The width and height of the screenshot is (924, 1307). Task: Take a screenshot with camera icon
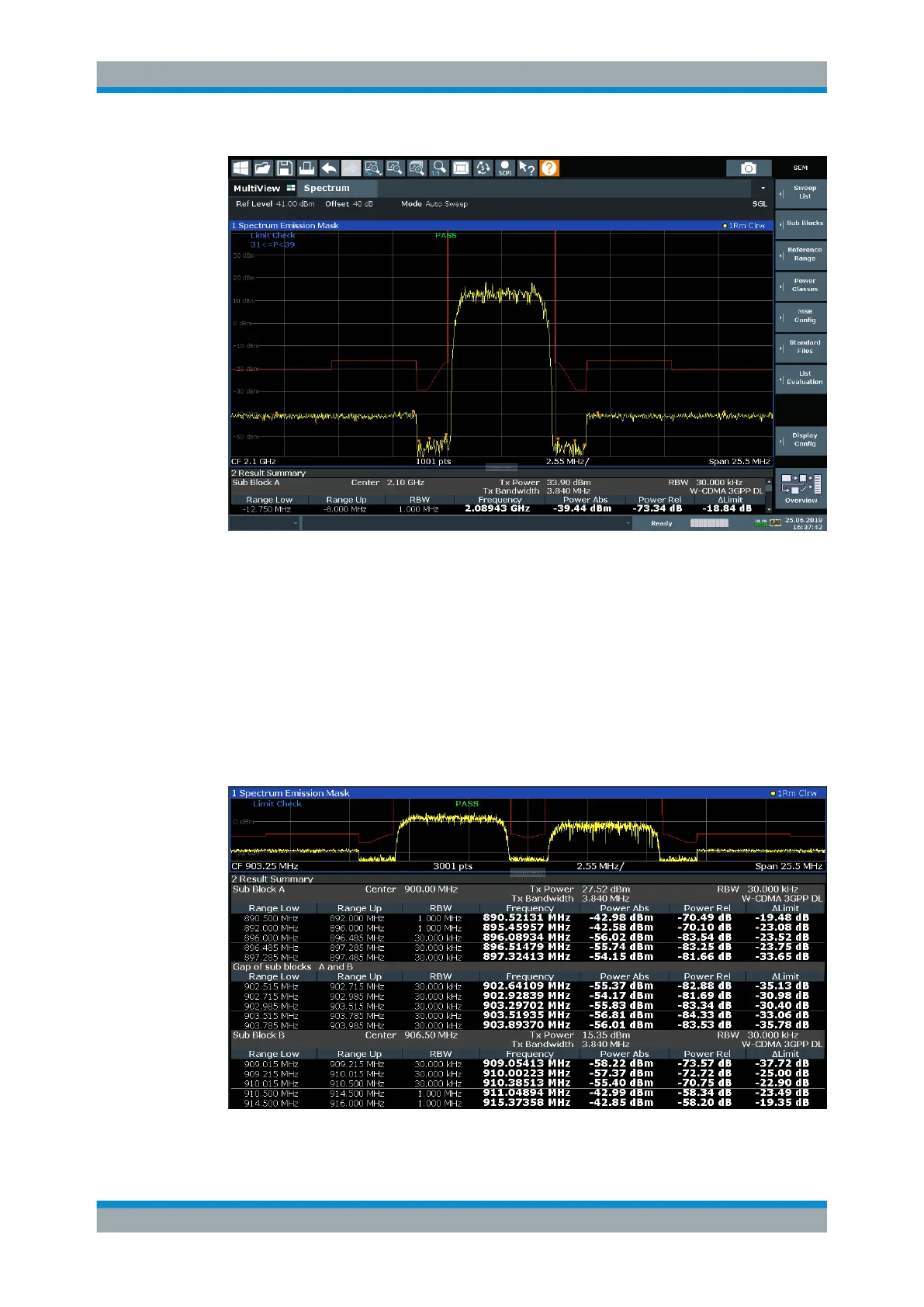coord(749,168)
